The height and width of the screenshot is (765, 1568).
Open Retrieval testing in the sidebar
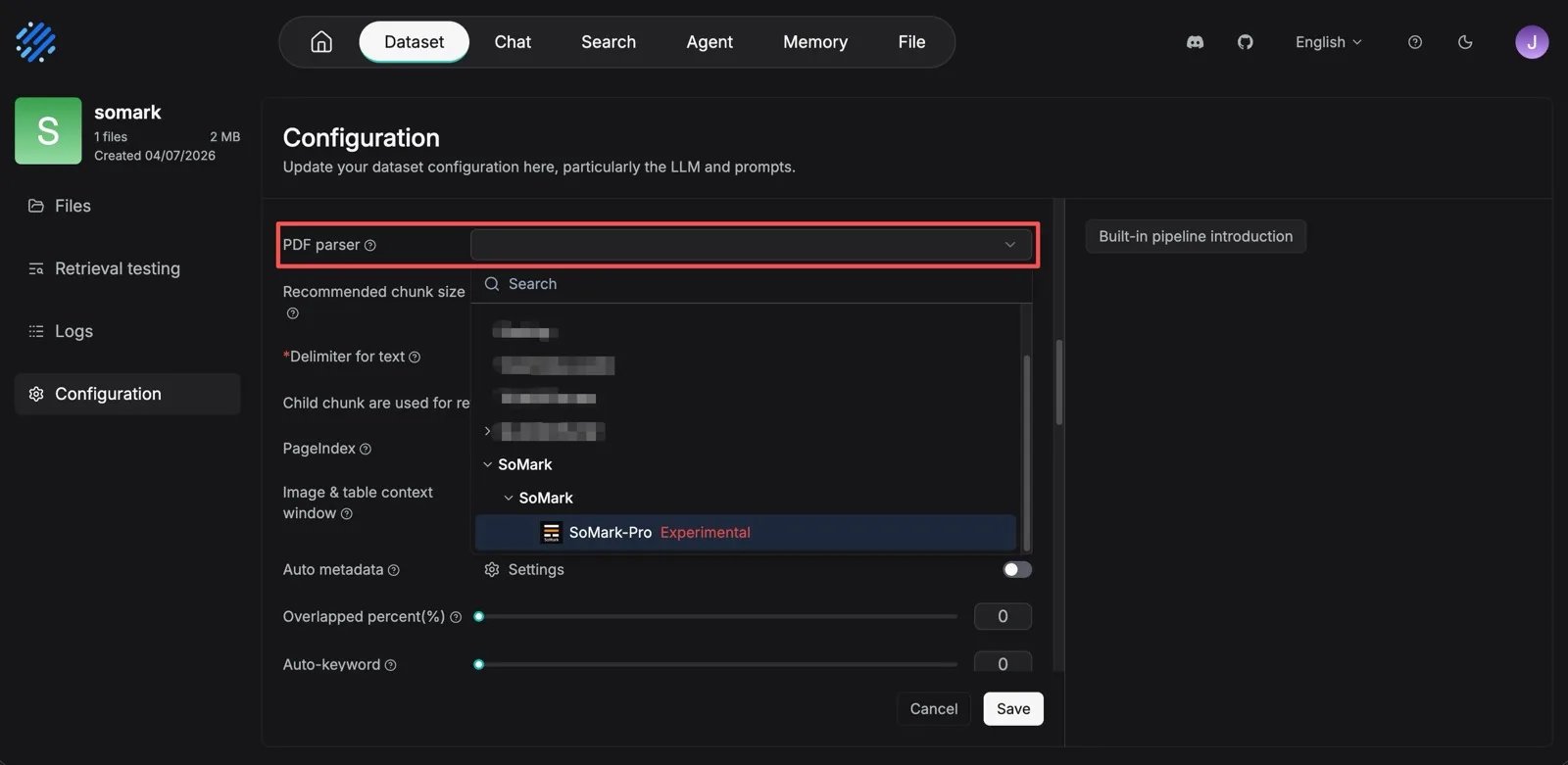click(127, 268)
